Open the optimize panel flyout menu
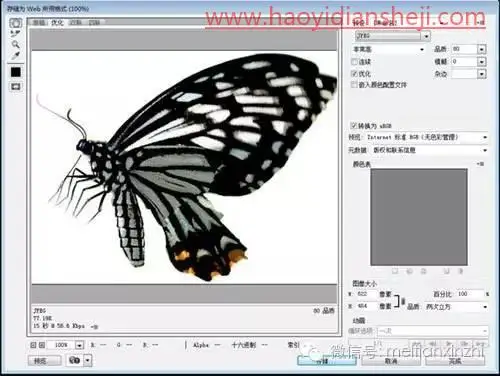This screenshot has width=500, height=376. click(480, 22)
